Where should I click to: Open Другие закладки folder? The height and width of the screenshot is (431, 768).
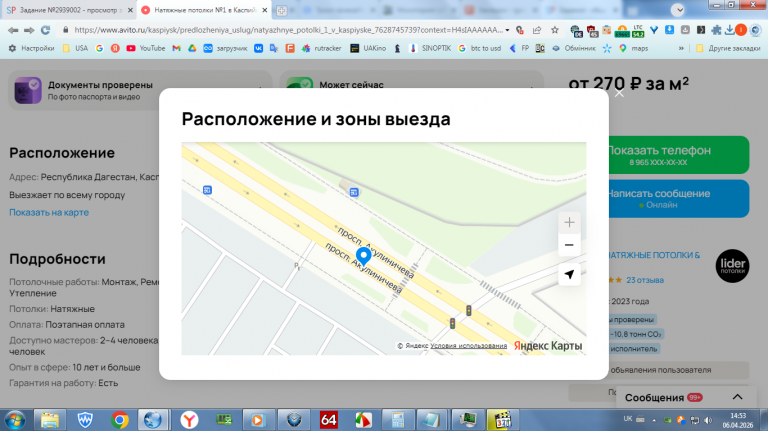(x=728, y=48)
